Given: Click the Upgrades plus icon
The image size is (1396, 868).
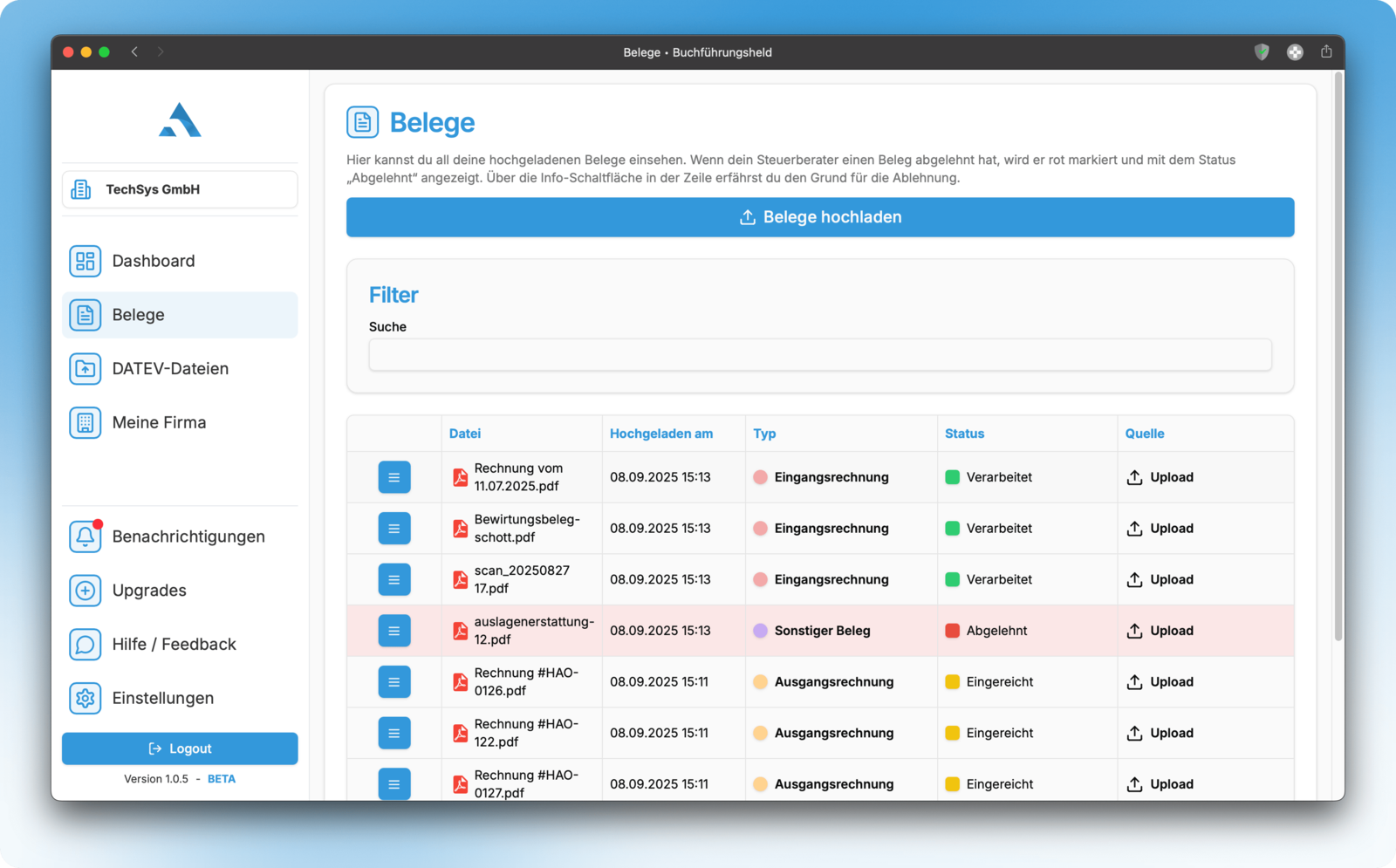Looking at the screenshot, I should coord(85,591).
